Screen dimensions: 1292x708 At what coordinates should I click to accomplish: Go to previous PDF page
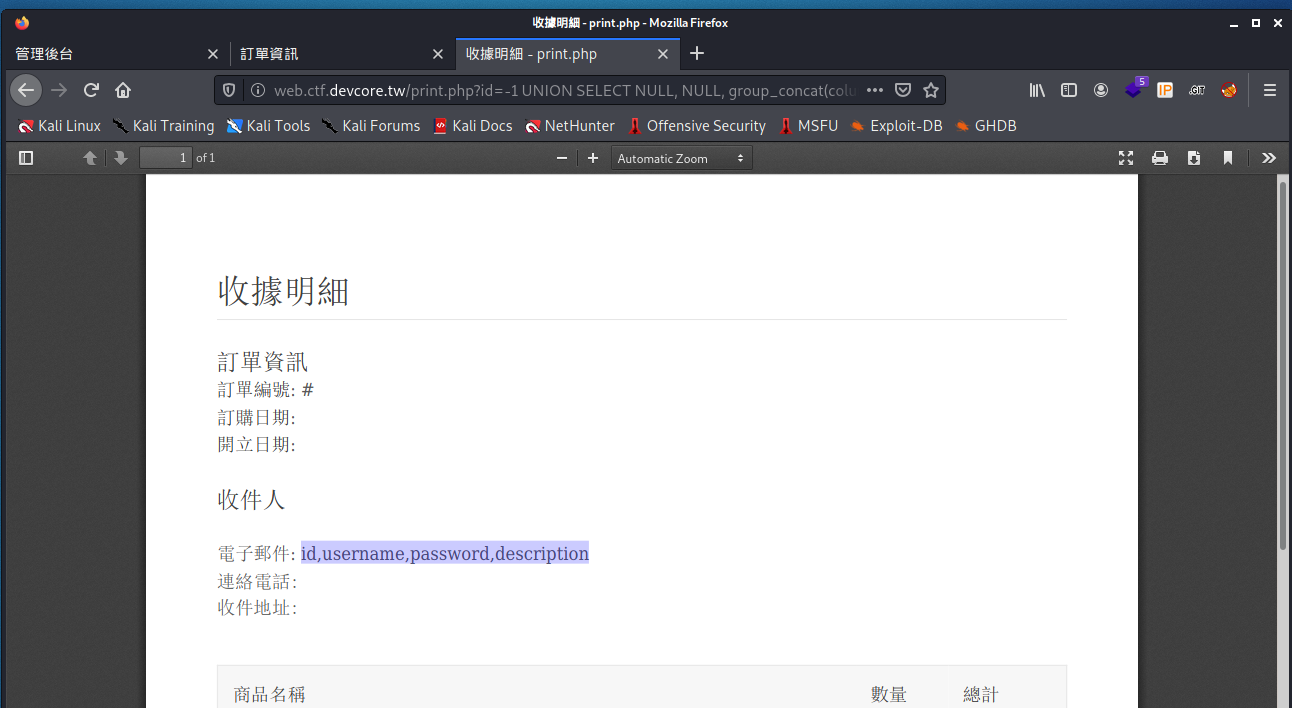coord(90,158)
